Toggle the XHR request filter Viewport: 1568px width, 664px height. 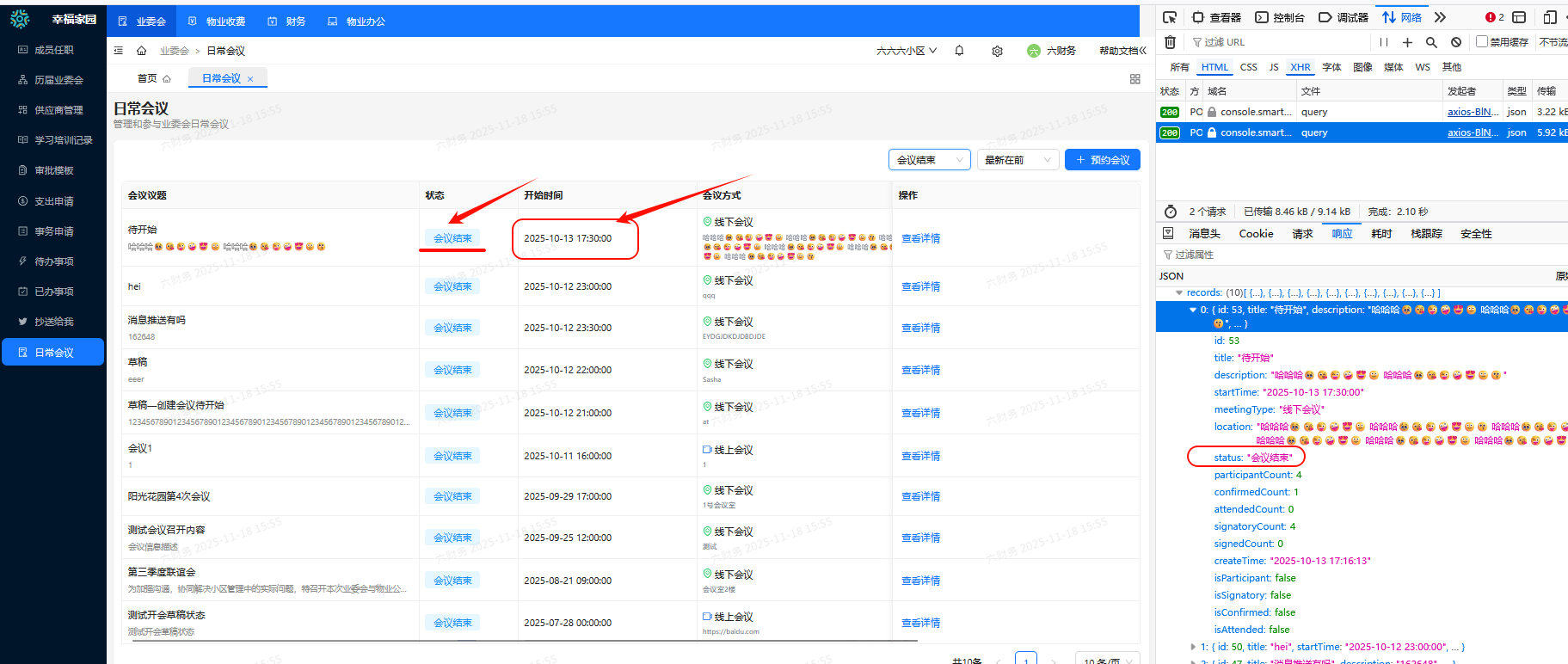click(1300, 67)
